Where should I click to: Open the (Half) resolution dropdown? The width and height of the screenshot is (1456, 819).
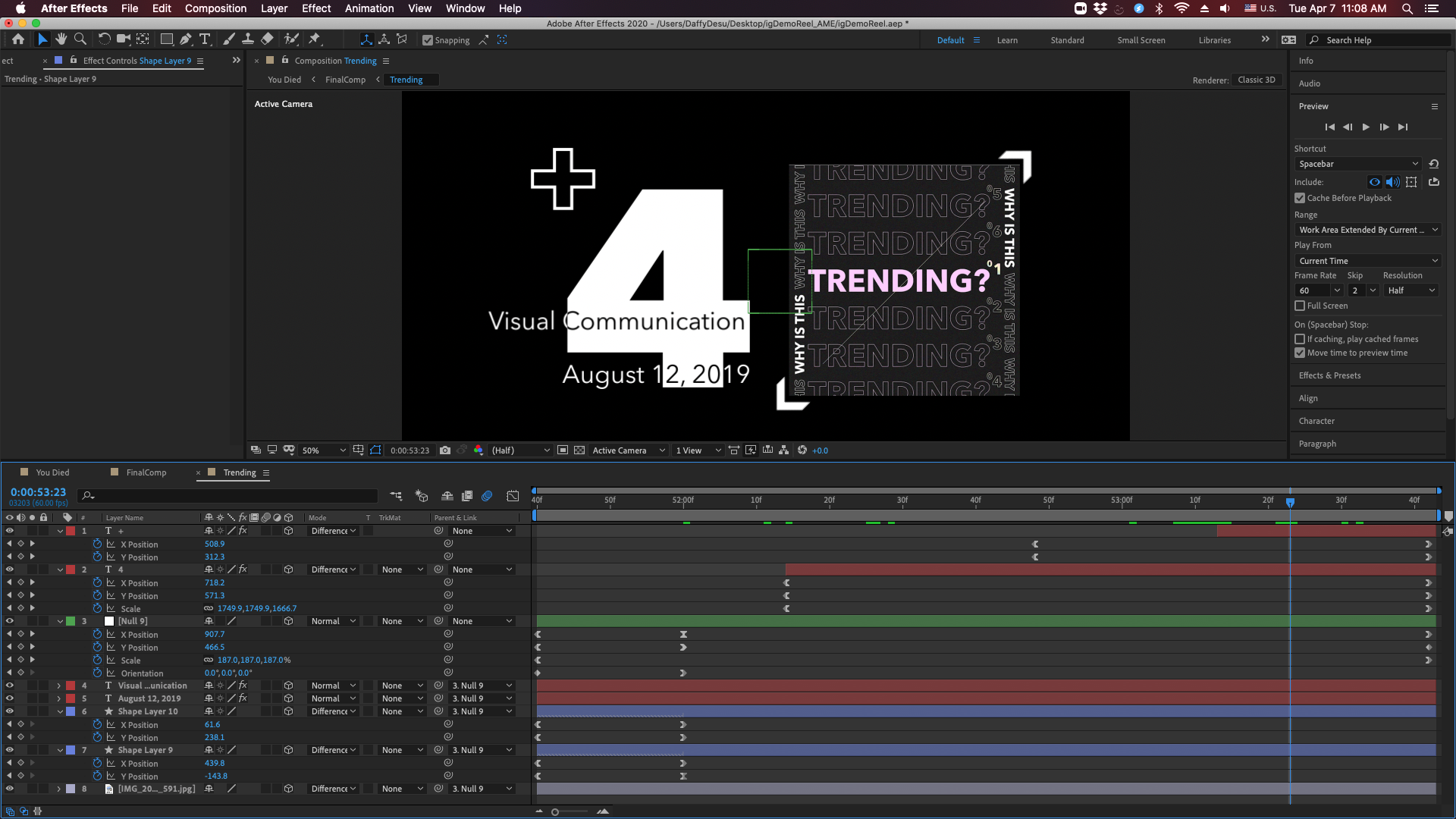tap(520, 450)
